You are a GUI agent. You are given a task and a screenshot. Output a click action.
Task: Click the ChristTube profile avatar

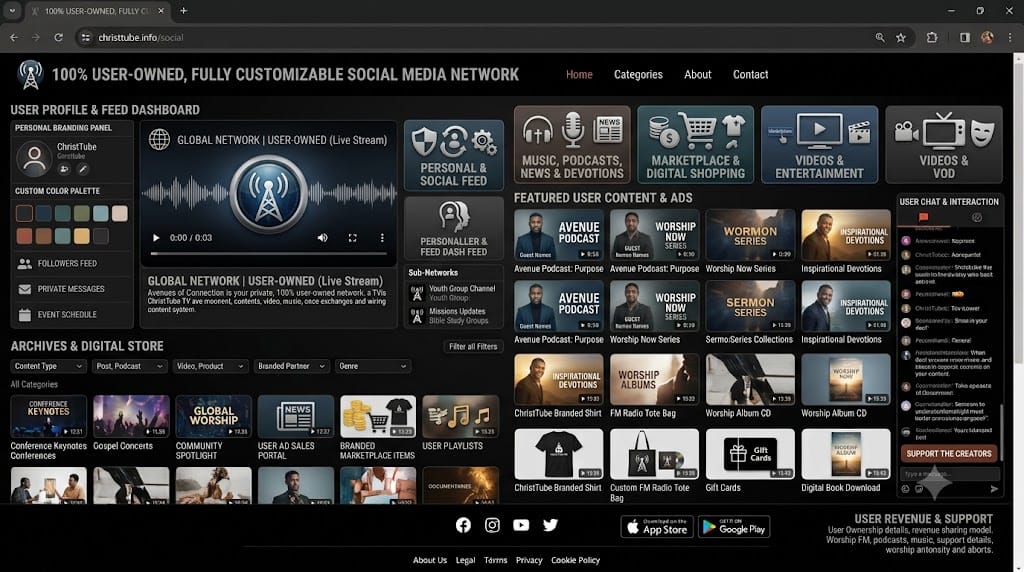pos(34,157)
